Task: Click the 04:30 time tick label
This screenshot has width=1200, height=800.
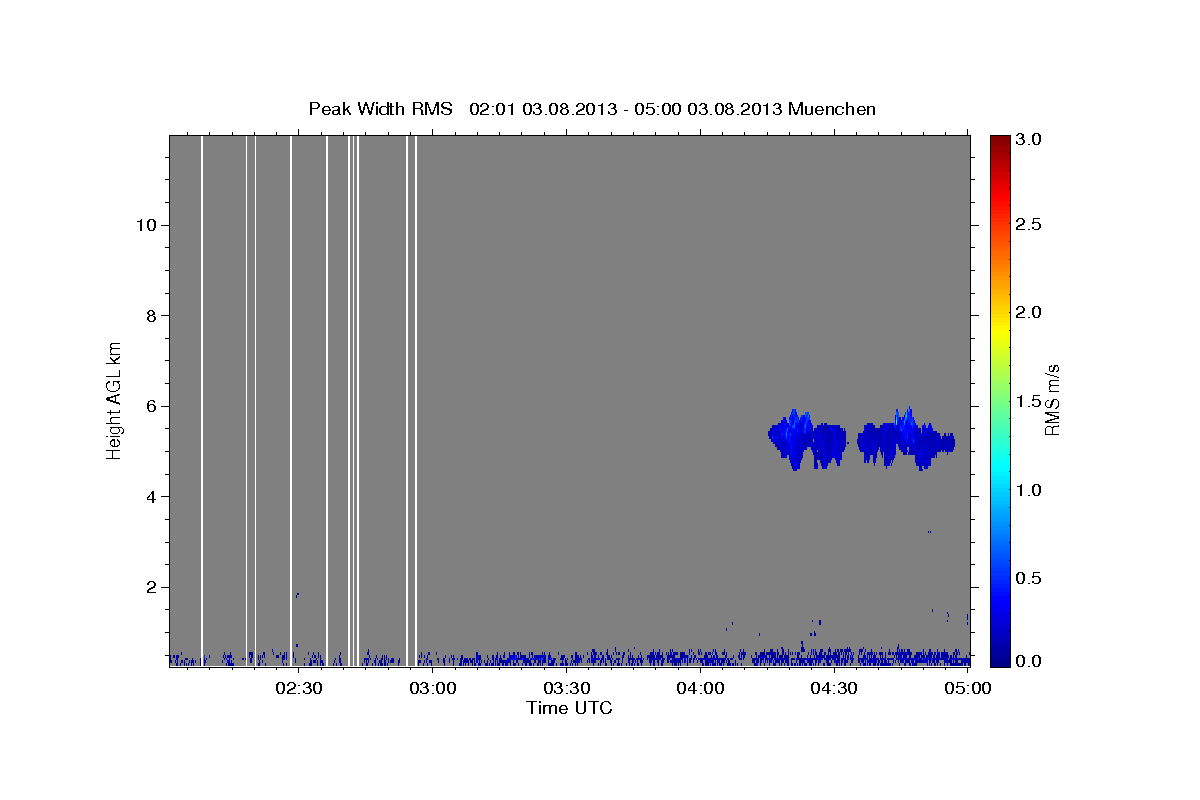Action: [x=835, y=688]
